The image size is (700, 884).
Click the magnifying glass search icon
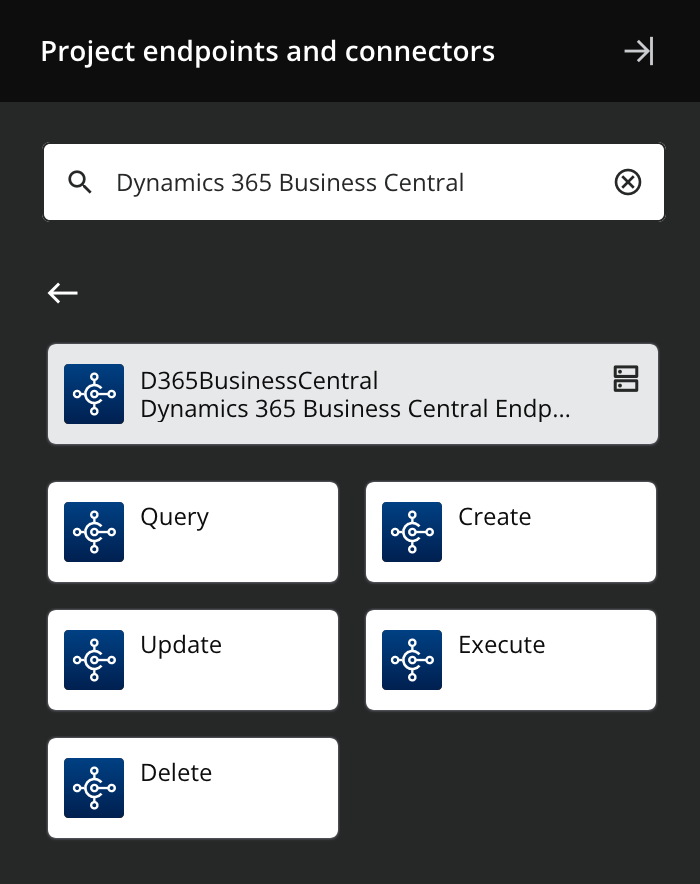coord(80,182)
